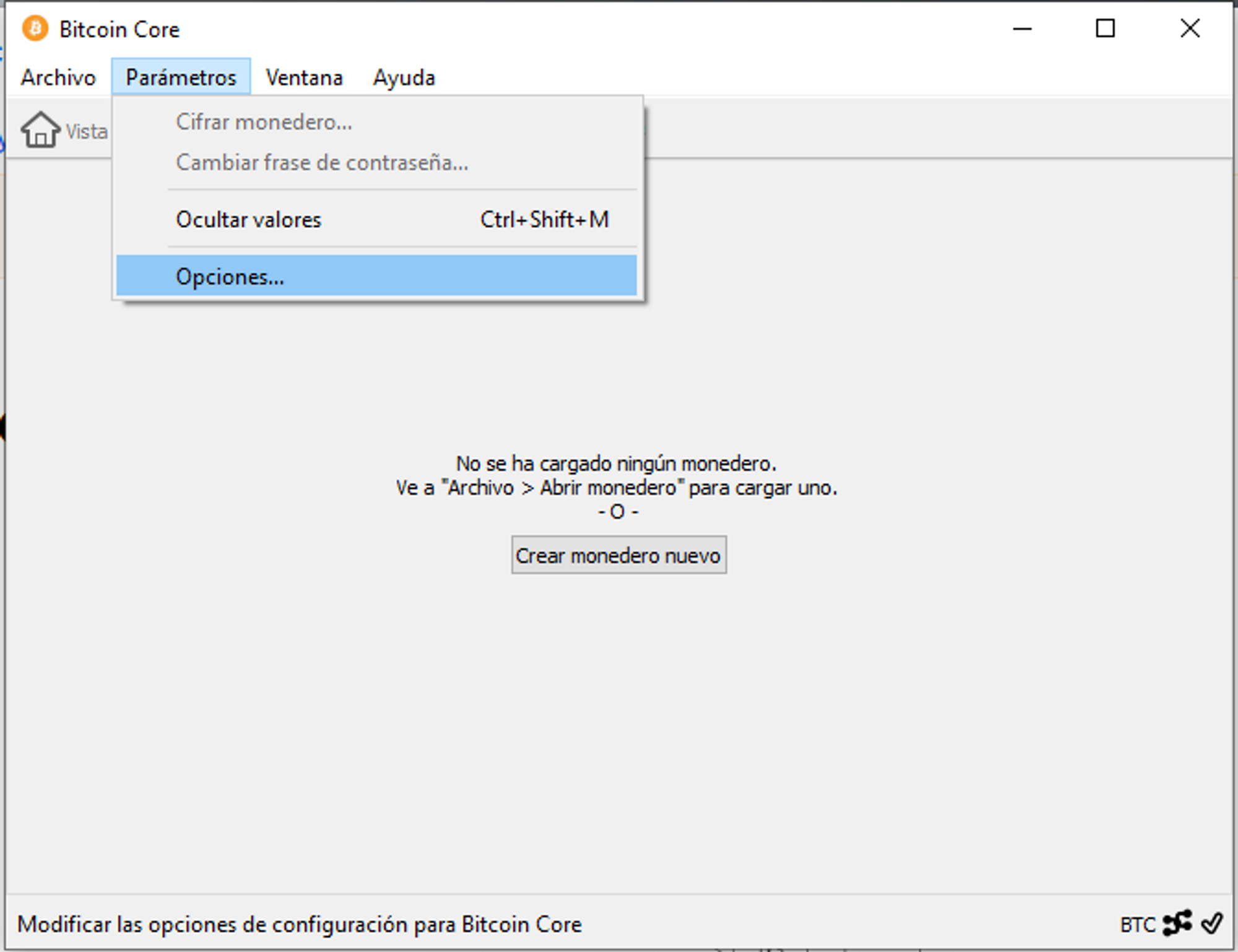This screenshot has width=1238, height=952.
Task: Click the network activity icon in status bar
Action: pyautogui.click(x=1177, y=923)
